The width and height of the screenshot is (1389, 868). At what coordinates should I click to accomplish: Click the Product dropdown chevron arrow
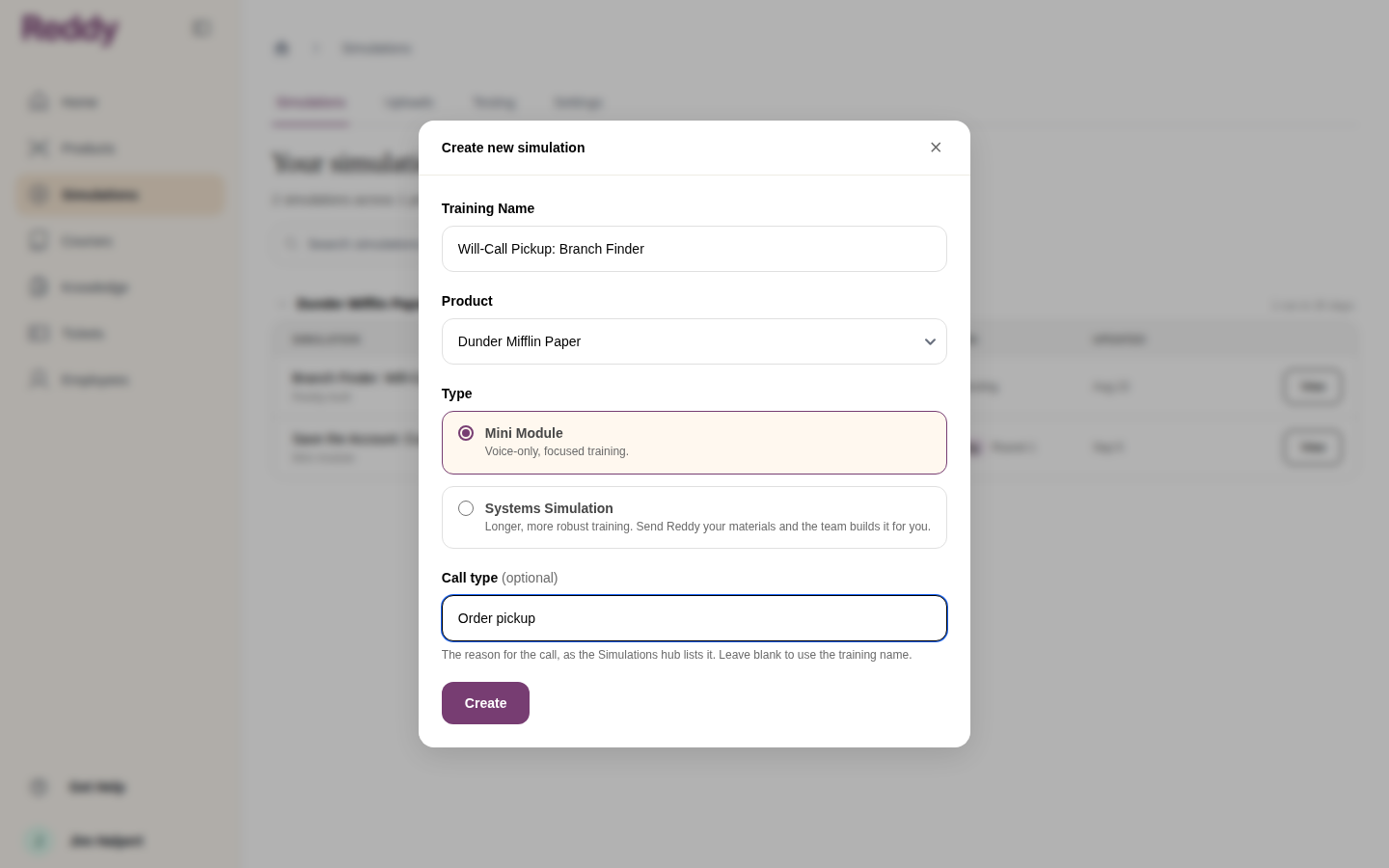click(x=930, y=341)
